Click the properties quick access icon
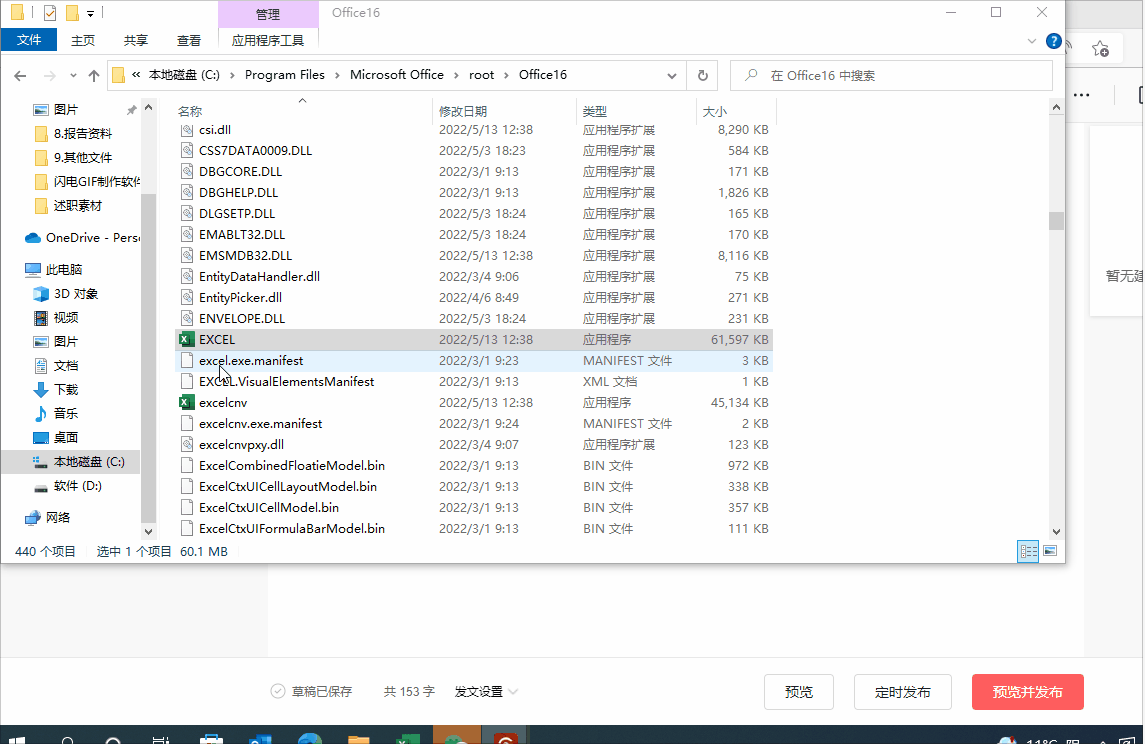 pyautogui.click(x=50, y=12)
